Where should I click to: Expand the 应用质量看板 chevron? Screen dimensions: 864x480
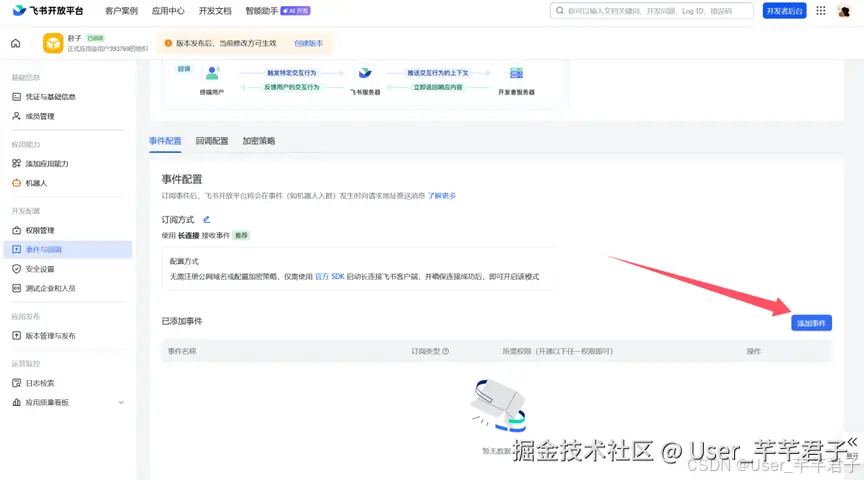[x=121, y=402]
